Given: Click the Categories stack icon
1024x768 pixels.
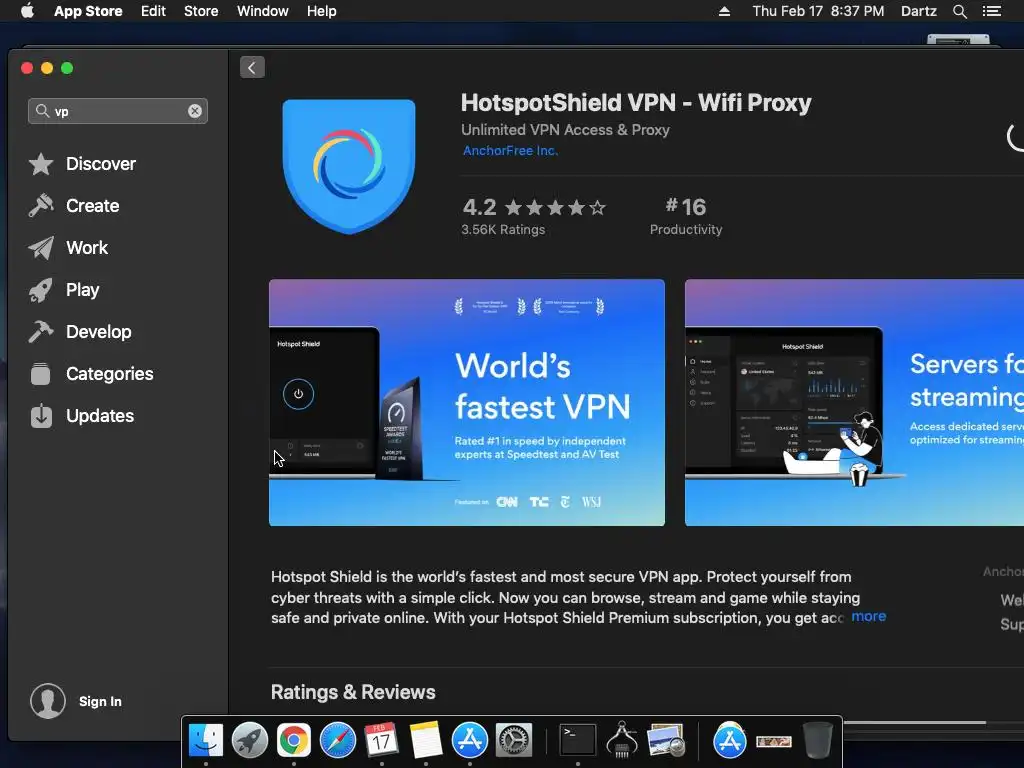Looking at the screenshot, I should click(40, 374).
